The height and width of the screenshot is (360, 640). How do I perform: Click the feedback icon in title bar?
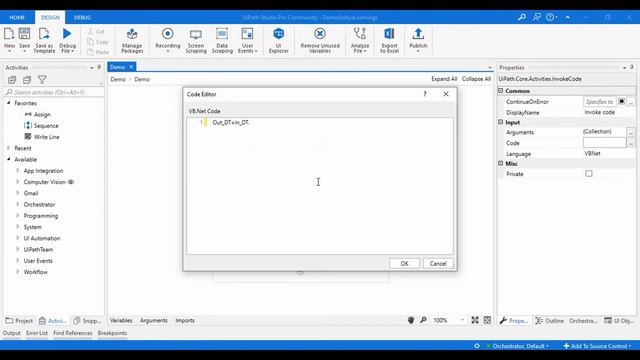(x=537, y=17)
